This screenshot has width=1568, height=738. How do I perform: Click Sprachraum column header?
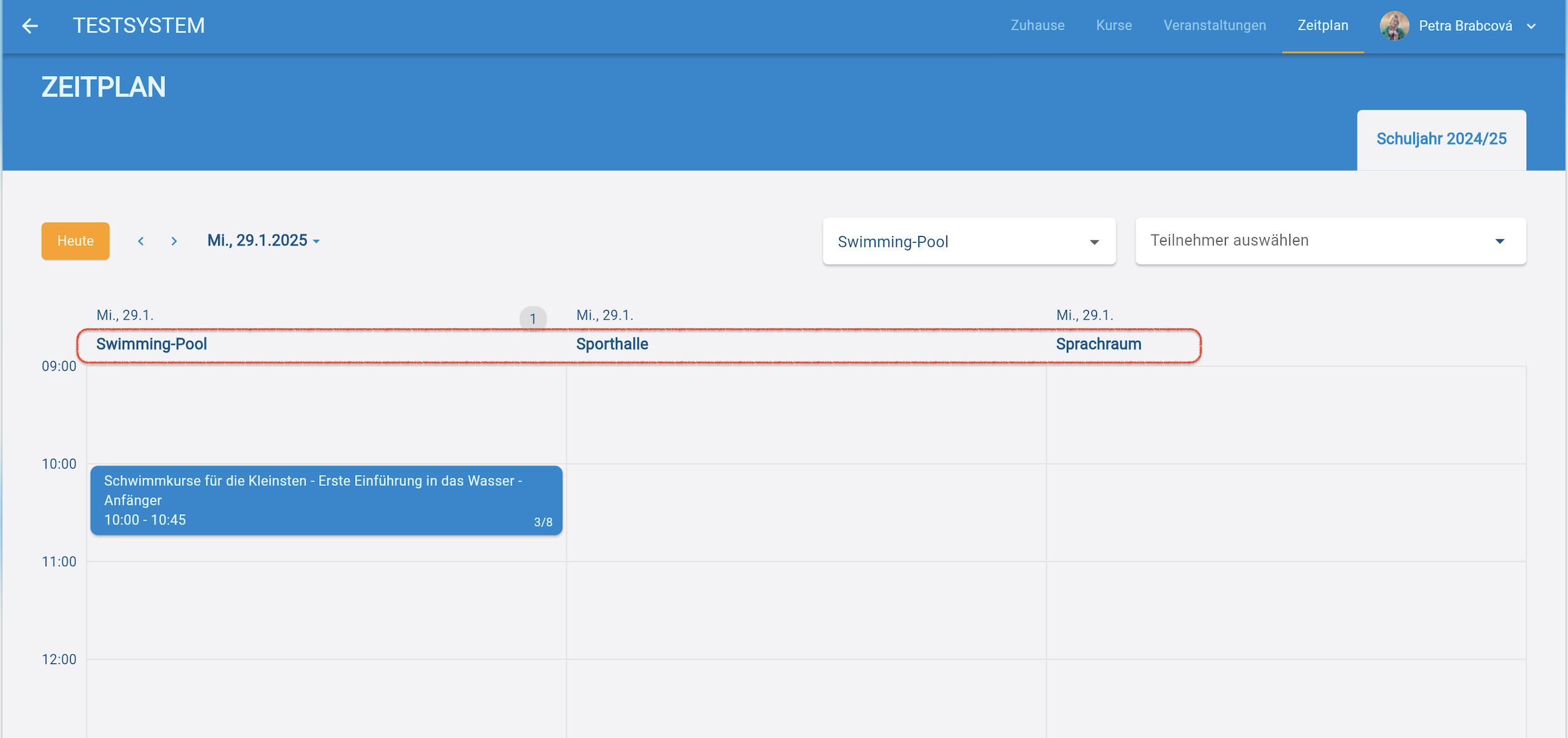click(x=1098, y=344)
